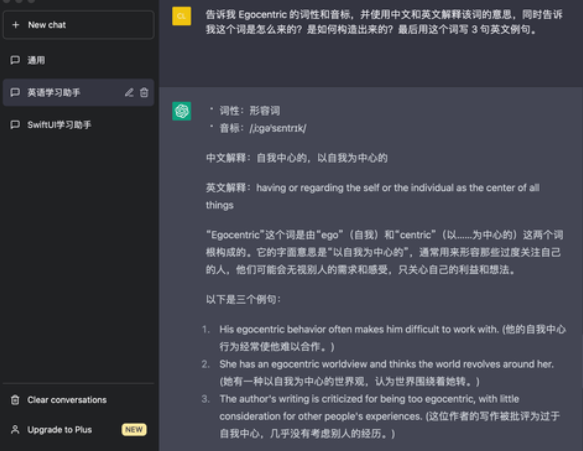Click the chat bubble icon beside 通用
Viewport: 583px width, 451px height.
(15, 60)
